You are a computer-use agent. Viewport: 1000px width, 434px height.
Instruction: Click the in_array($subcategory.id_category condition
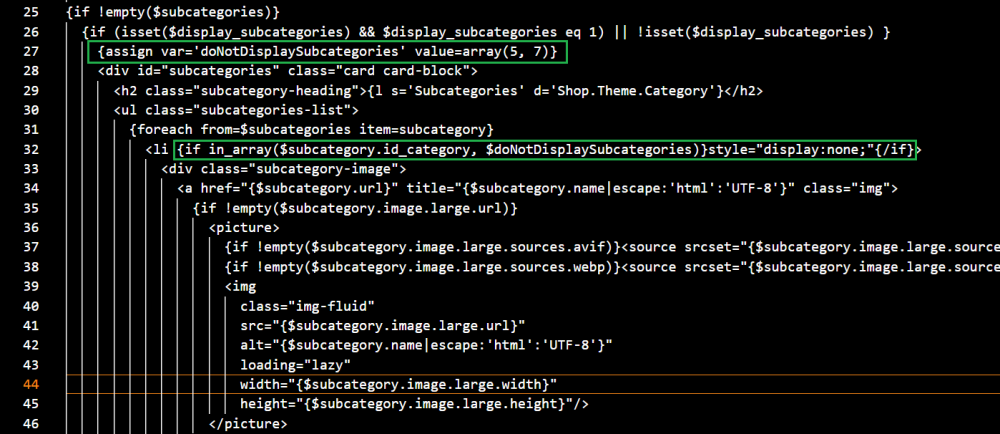click(x=547, y=149)
